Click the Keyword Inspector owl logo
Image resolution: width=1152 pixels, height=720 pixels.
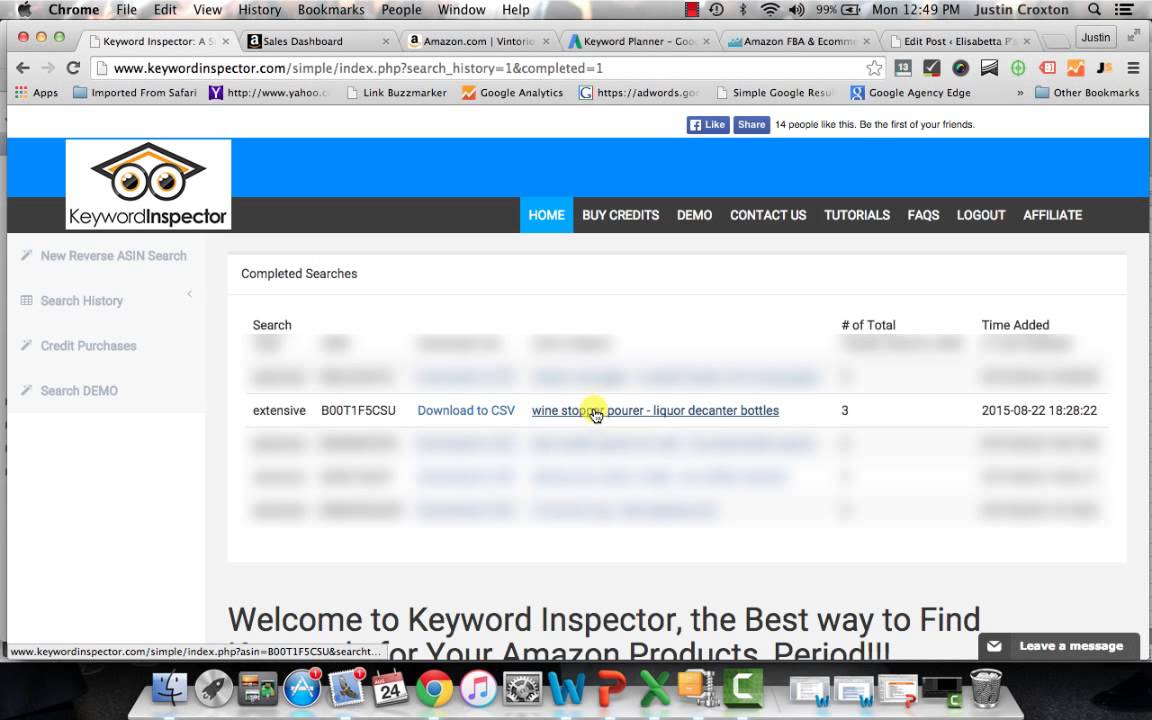pyautogui.click(x=148, y=184)
